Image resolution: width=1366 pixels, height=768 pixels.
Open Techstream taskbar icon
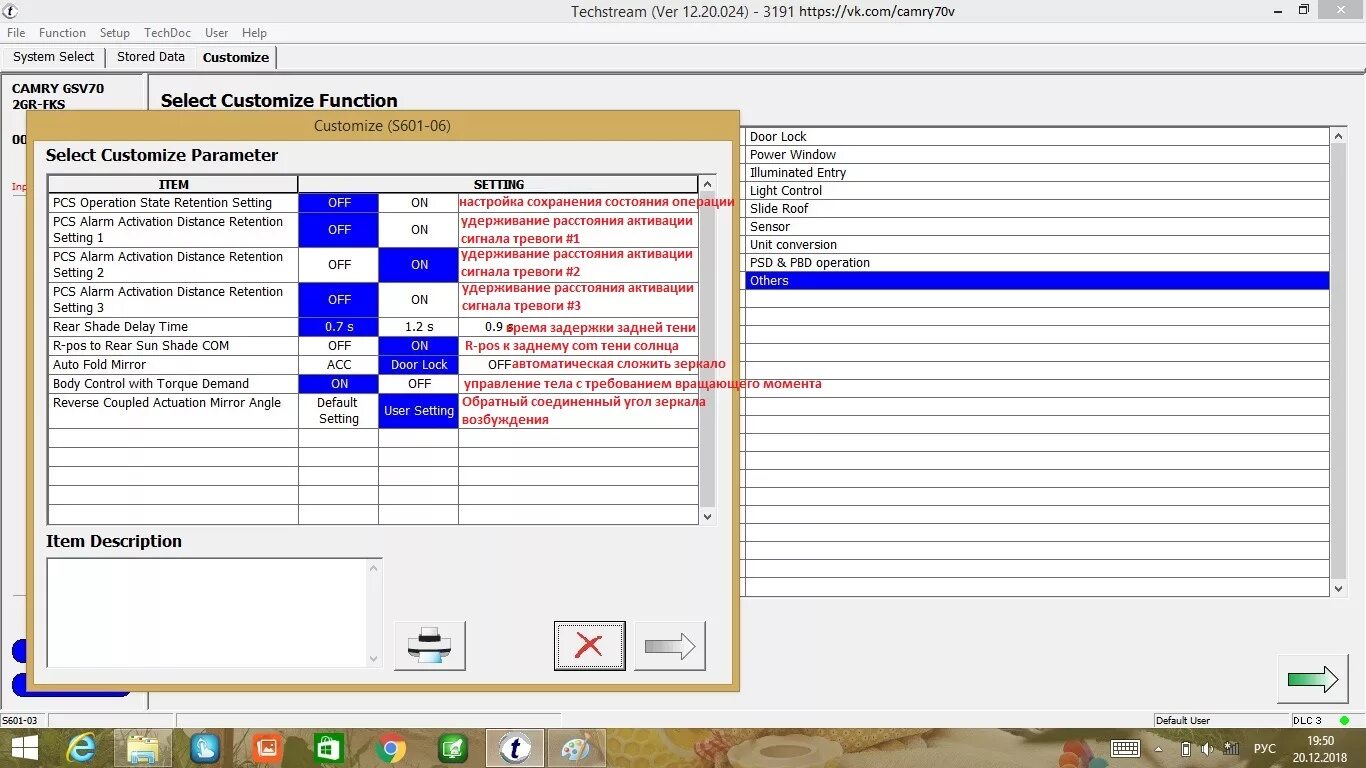tap(515, 748)
